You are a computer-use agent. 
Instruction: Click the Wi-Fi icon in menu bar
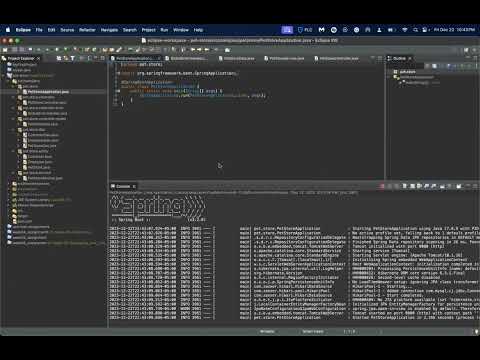(x=405, y=30)
